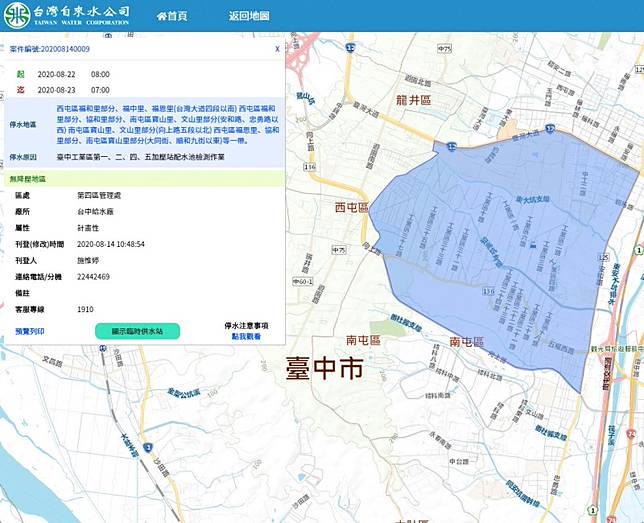The height and width of the screenshot is (523, 644).
Task: Open the 點我觀看 notice link
Action: 246,337
